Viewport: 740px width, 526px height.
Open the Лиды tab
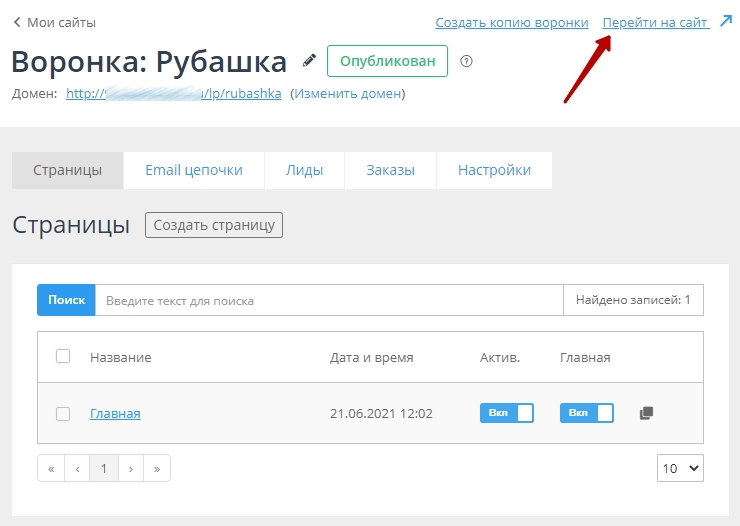(x=304, y=170)
